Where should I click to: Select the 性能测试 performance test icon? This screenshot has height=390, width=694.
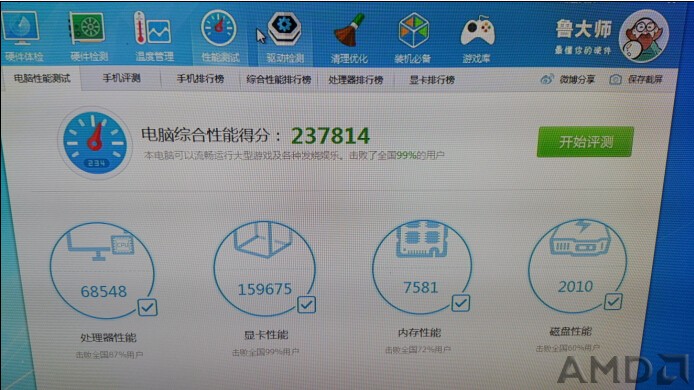(219, 36)
